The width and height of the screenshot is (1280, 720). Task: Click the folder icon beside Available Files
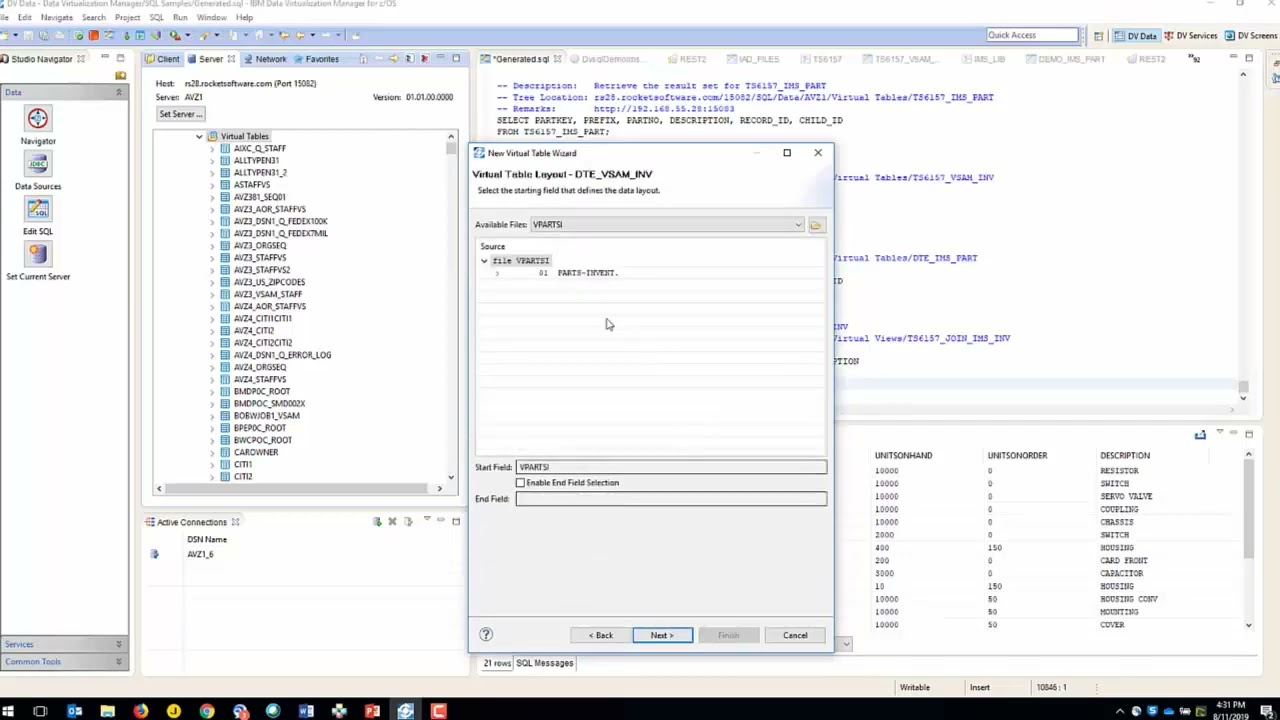(816, 225)
